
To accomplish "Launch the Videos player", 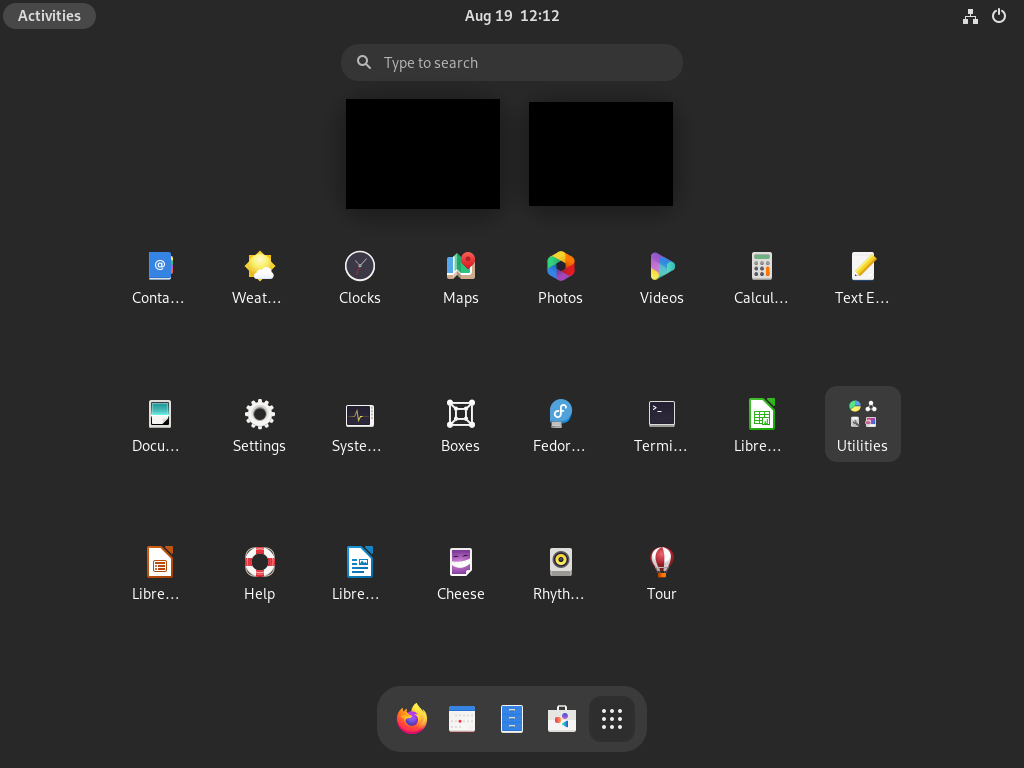I will tap(662, 277).
